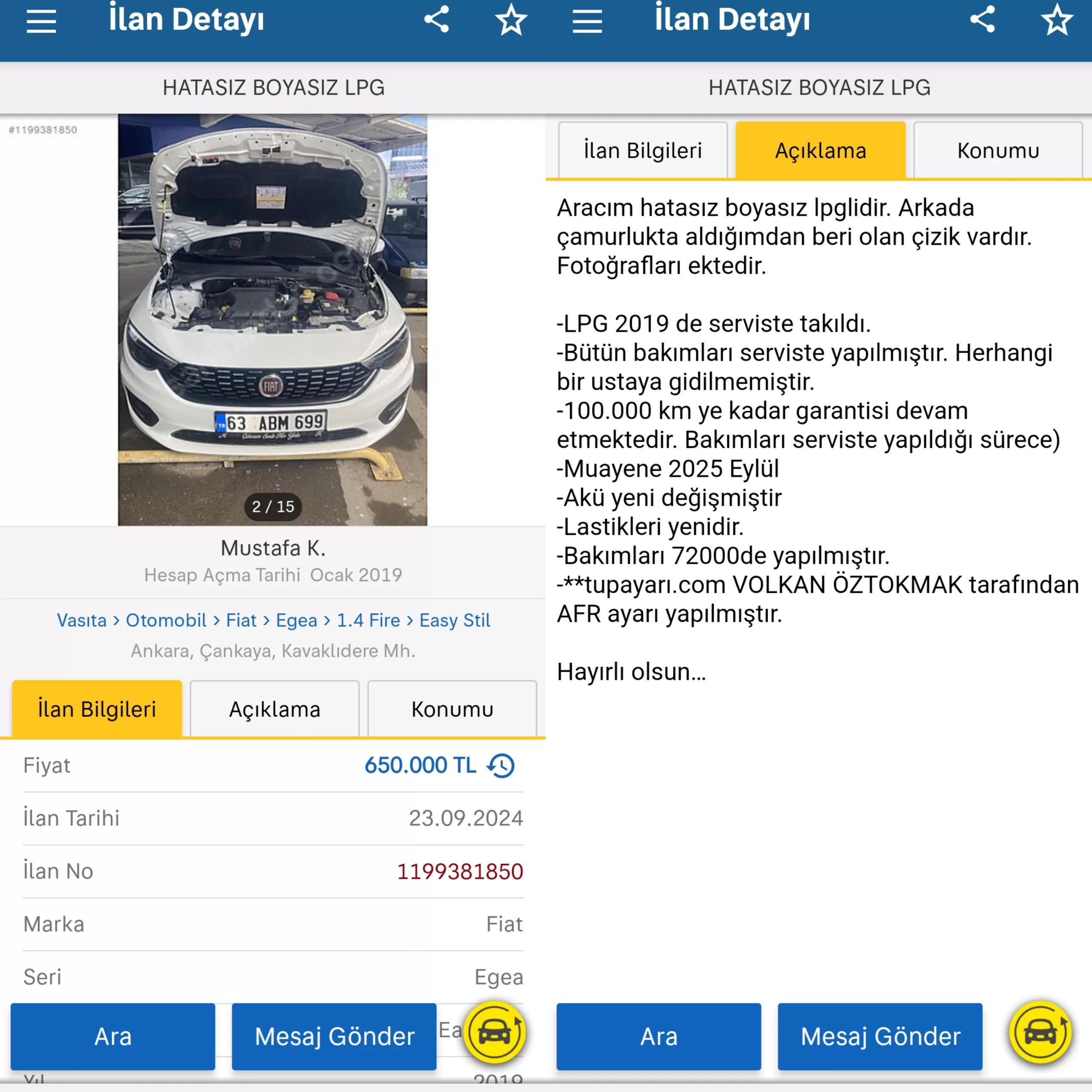Viewport: 1092px width, 1092px height.
Task: Tap share icon on right screen
Action: 983,20
